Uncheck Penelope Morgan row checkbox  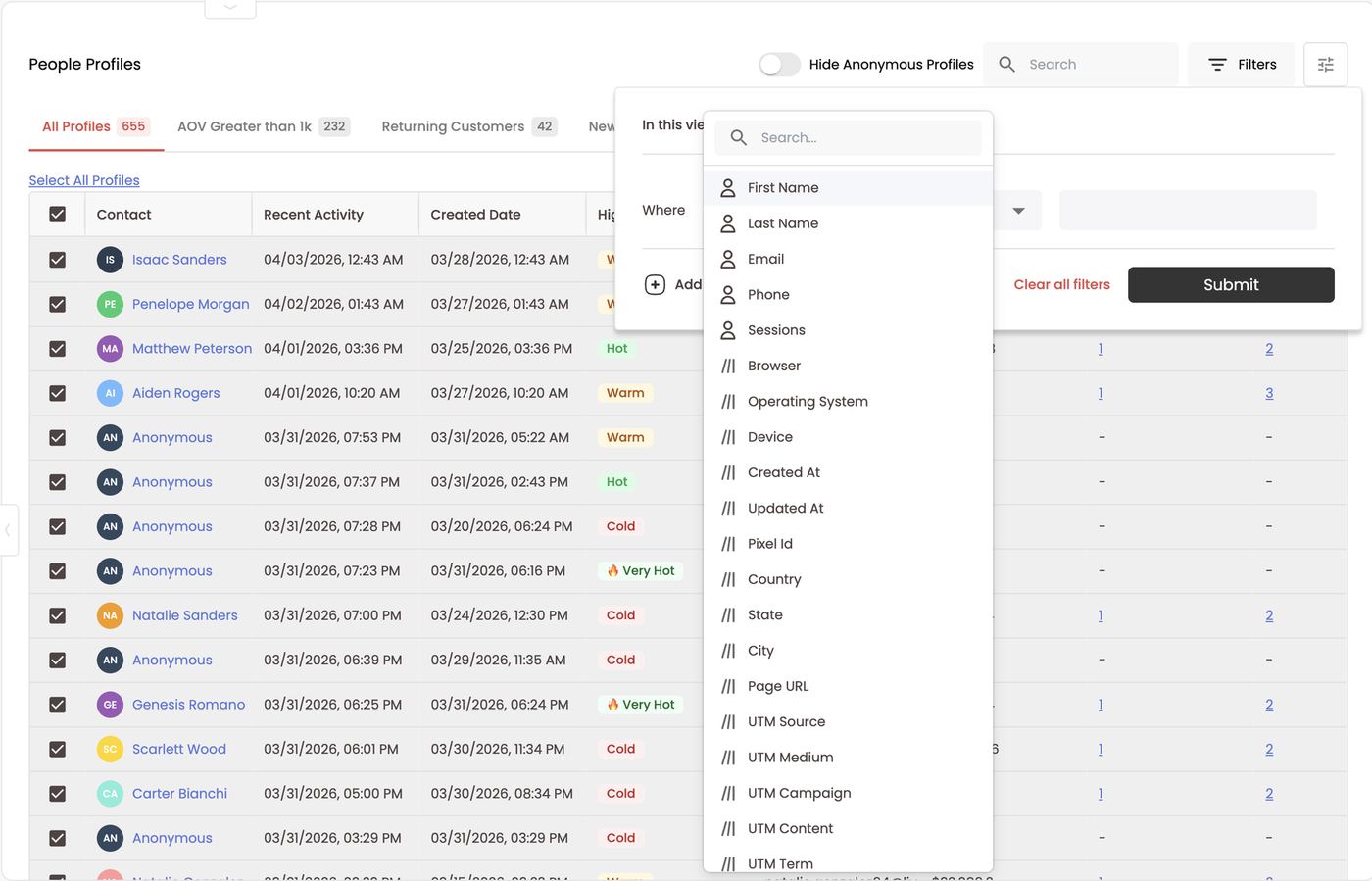coord(58,304)
